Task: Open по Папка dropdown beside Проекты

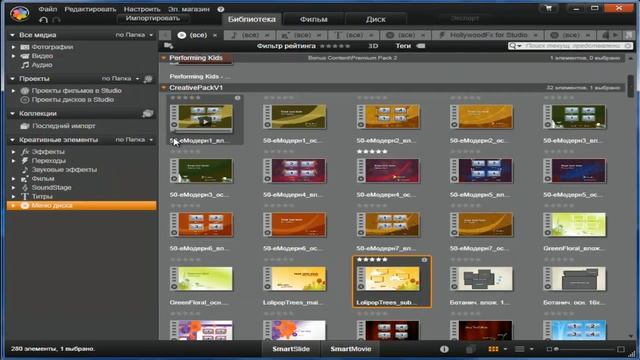Action: point(120,78)
